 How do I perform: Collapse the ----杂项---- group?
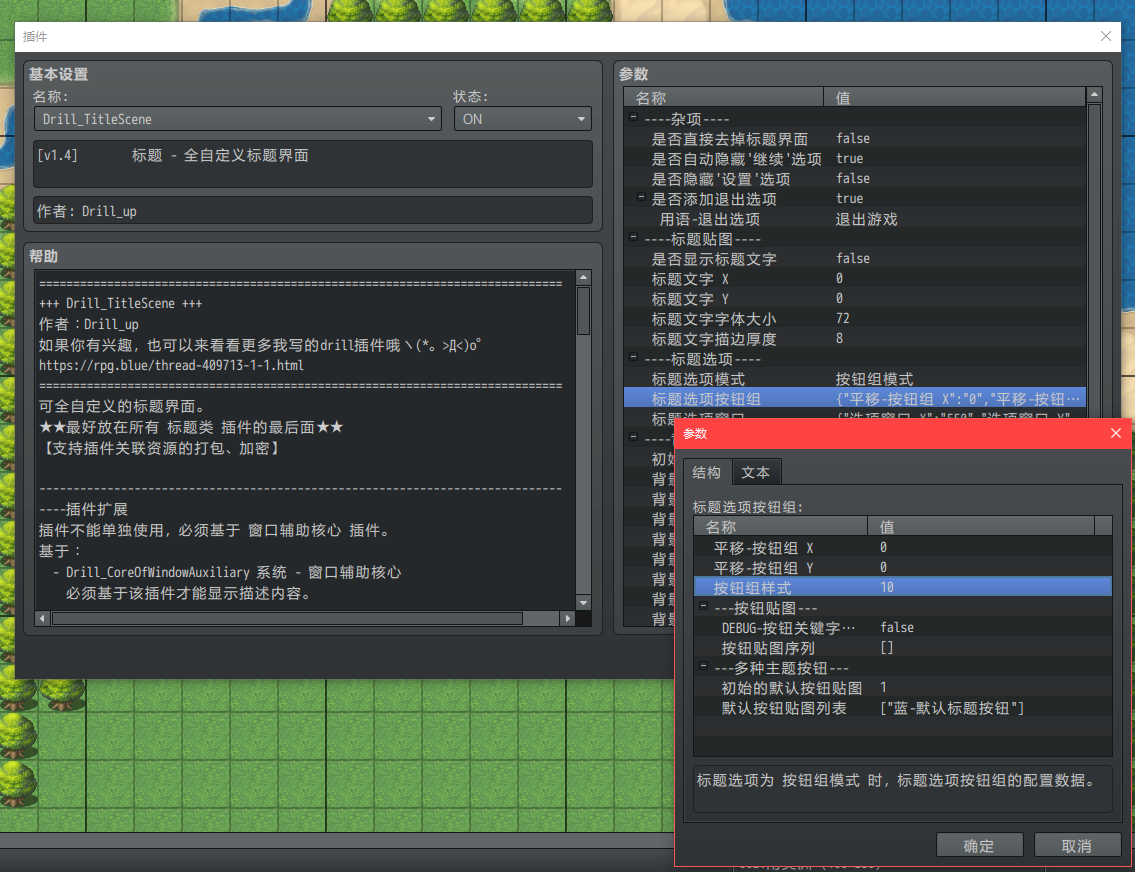point(633,117)
